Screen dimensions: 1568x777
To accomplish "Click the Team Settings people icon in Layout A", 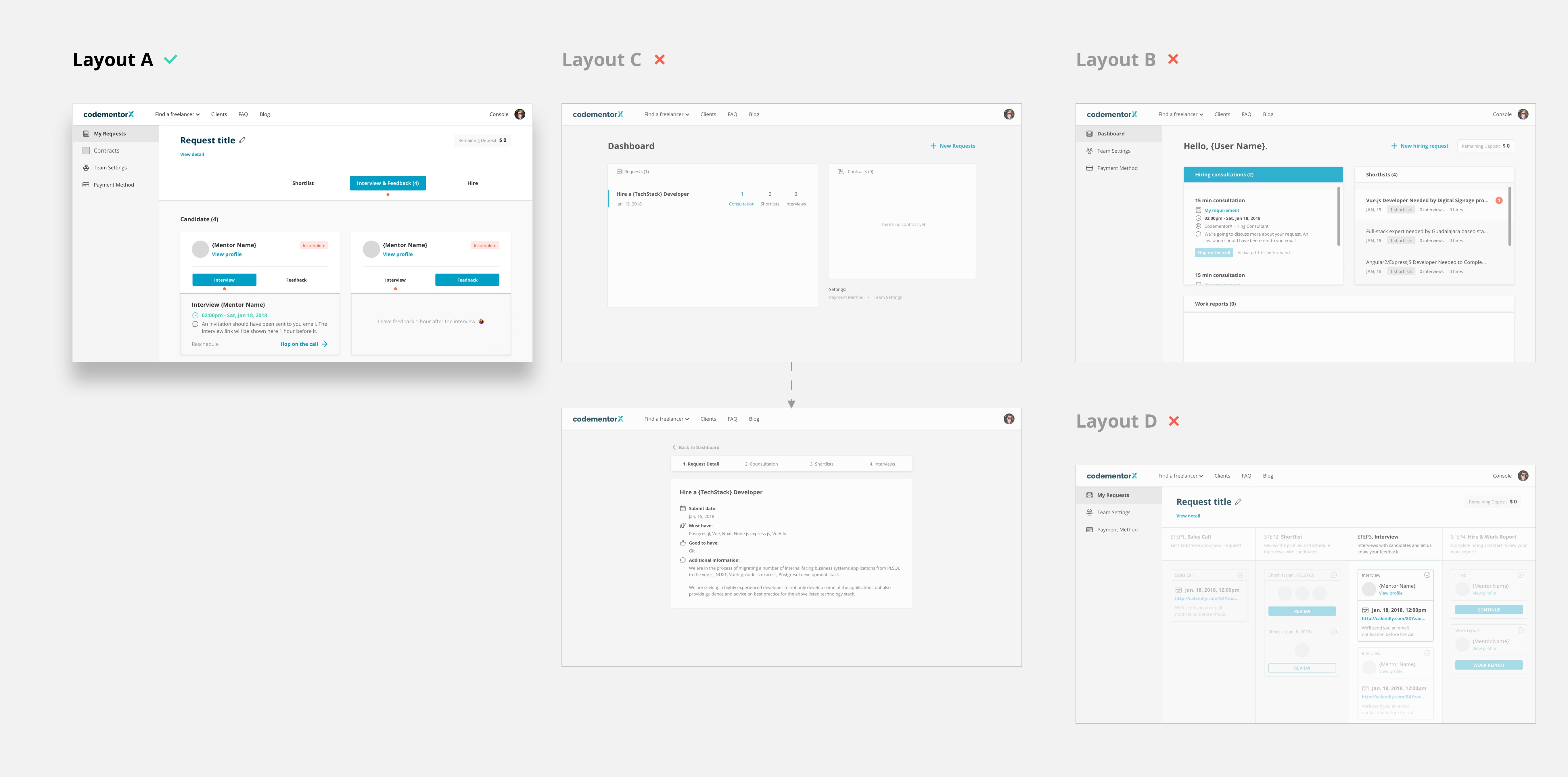I will pyautogui.click(x=86, y=167).
